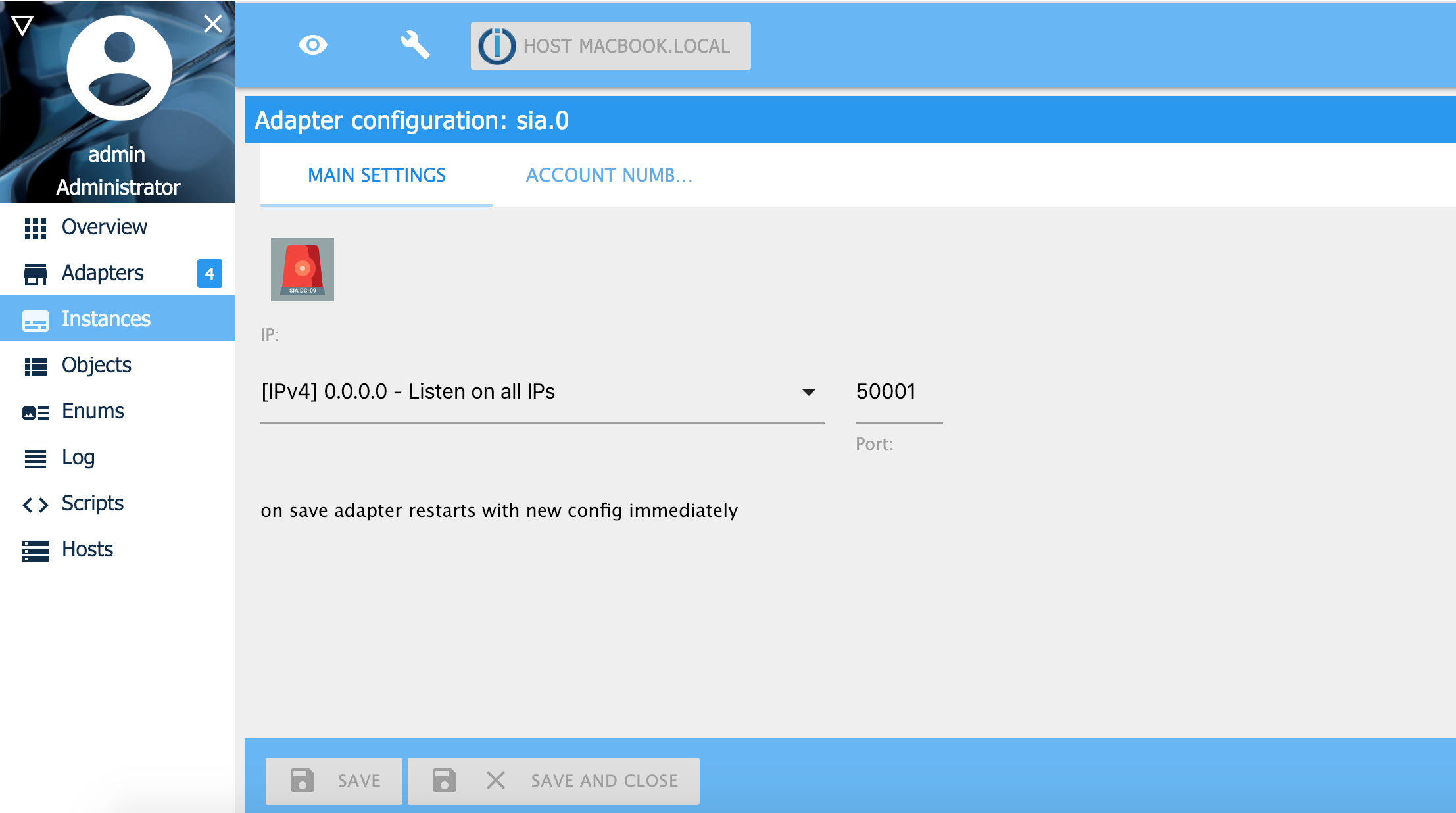1456x813 pixels.
Task: Click the Hosts server icon
Action: (35, 551)
